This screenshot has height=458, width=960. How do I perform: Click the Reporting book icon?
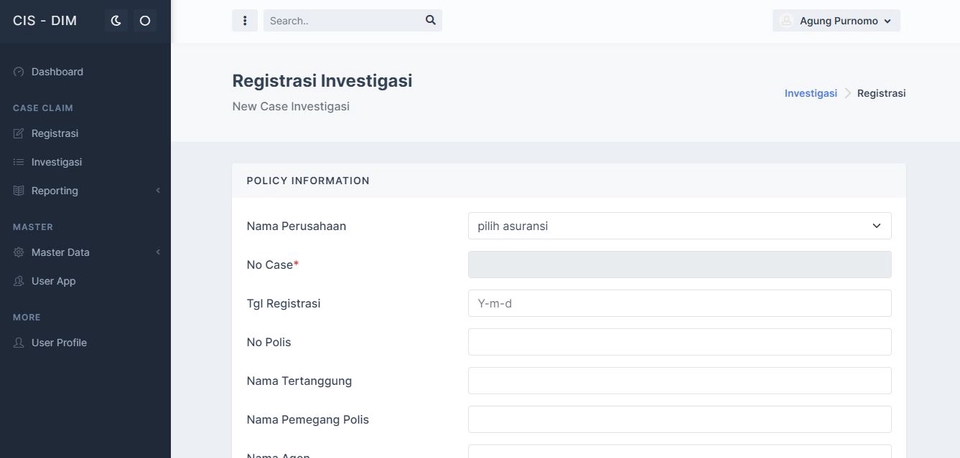click(x=18, y=190)
